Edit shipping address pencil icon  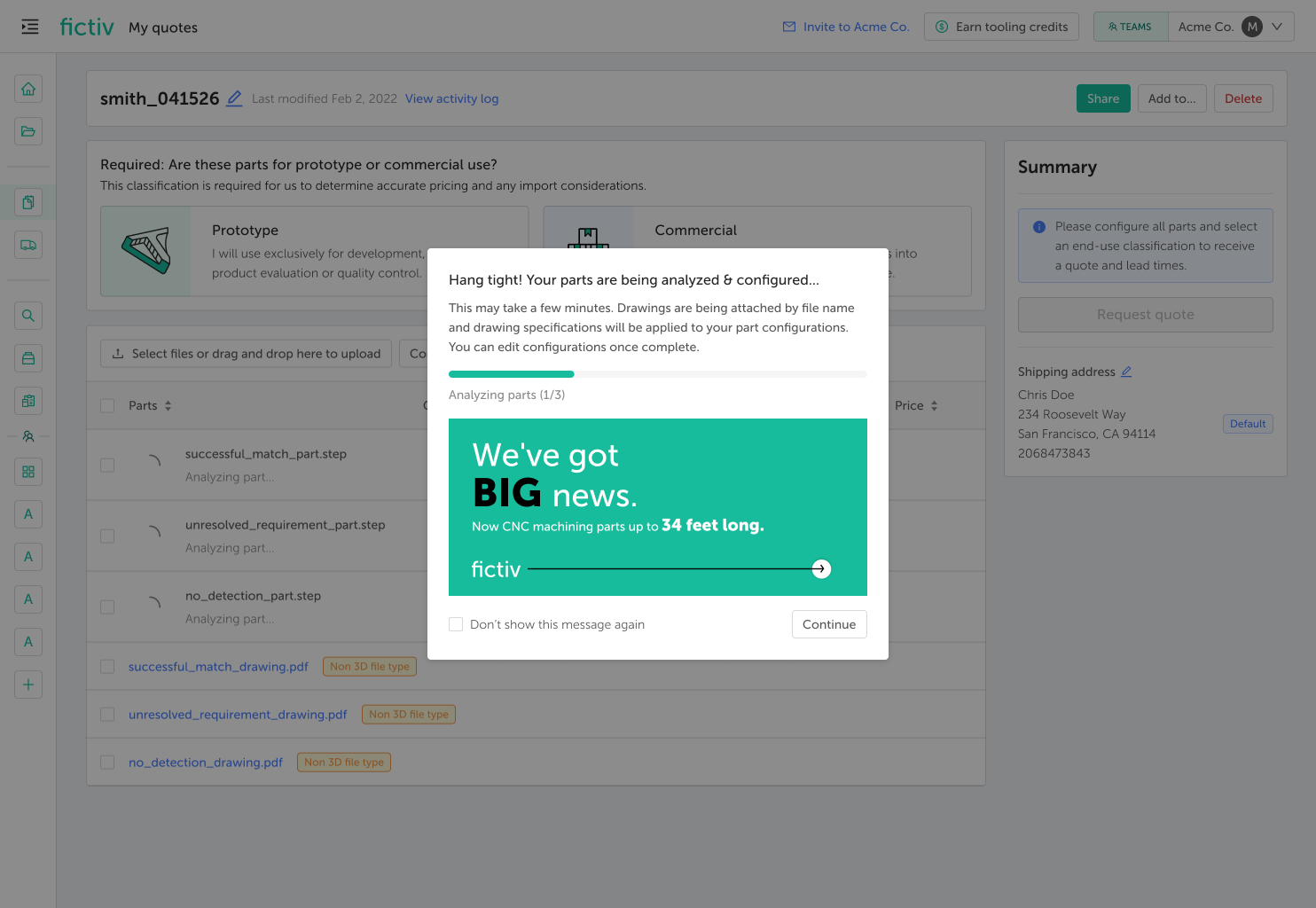1126,372
